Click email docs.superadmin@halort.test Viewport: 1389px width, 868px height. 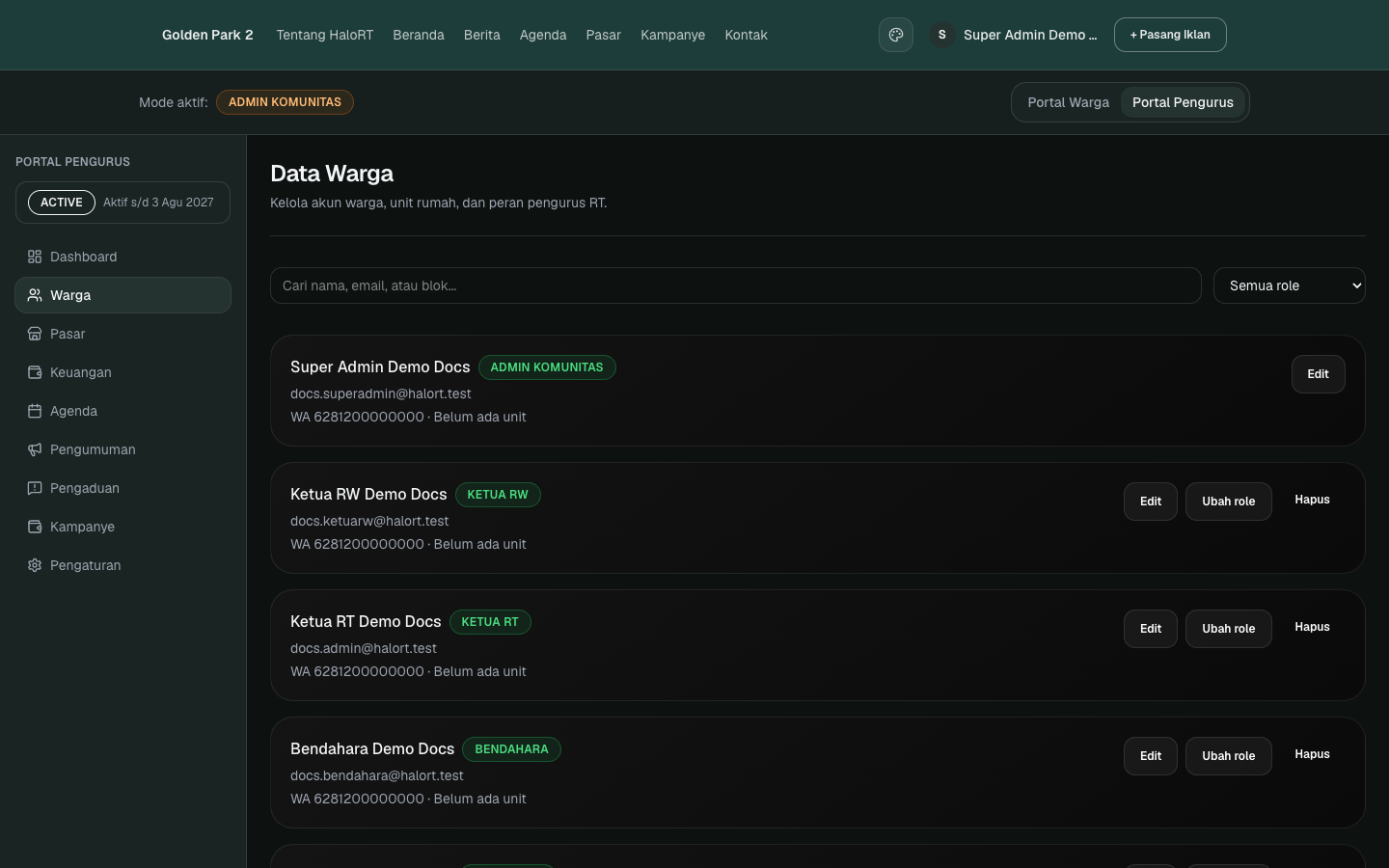(381, 393)
